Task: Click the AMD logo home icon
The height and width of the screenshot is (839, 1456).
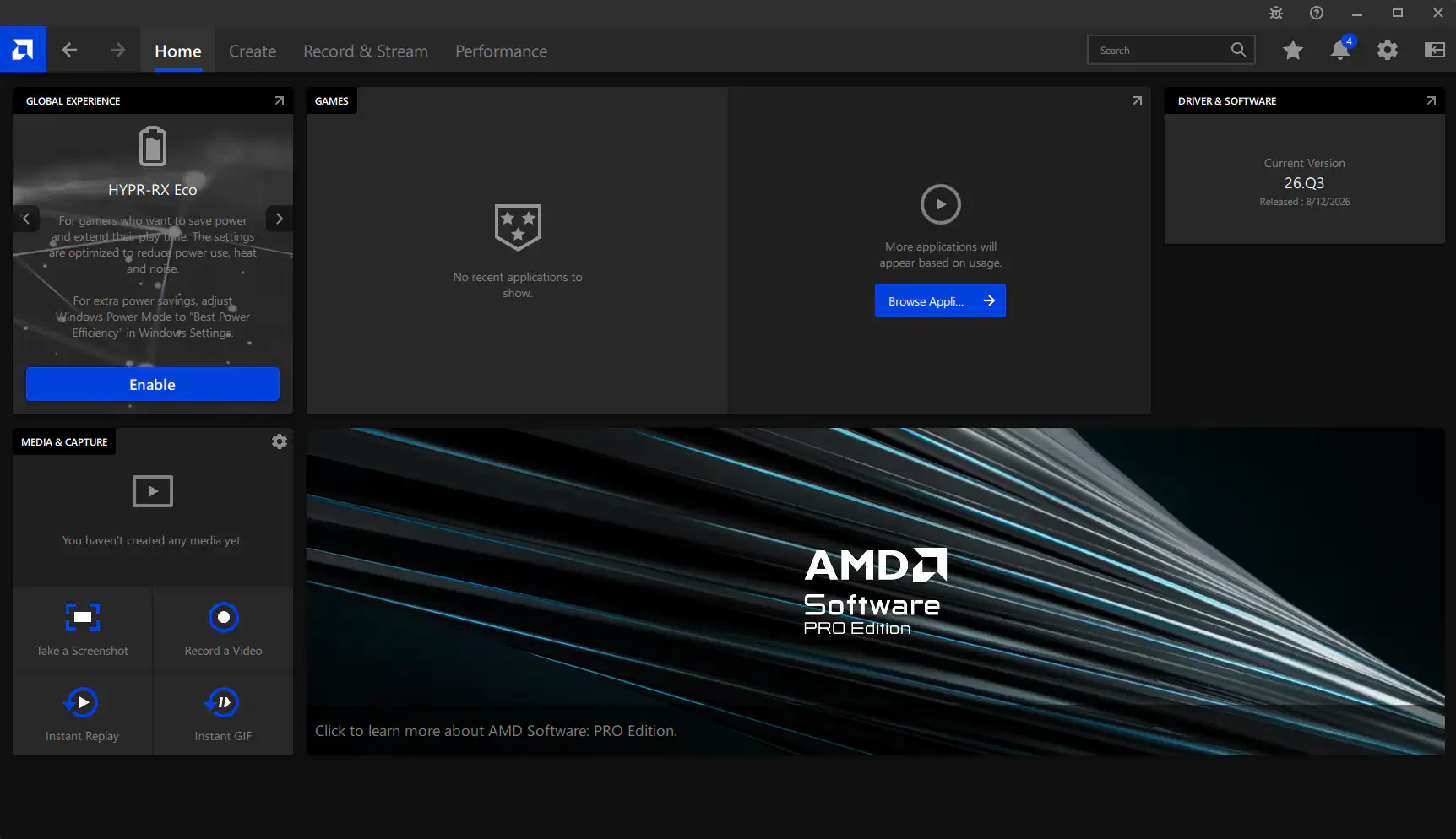Action: click(x=23, y=50)
